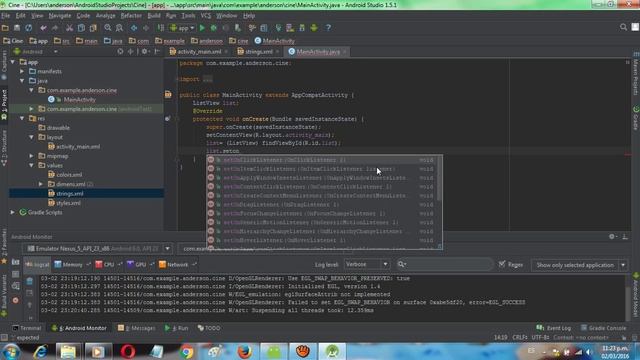640x360 pixels.
Task: Click the Replace toolbar icon
Action: (x=119, y=28)
